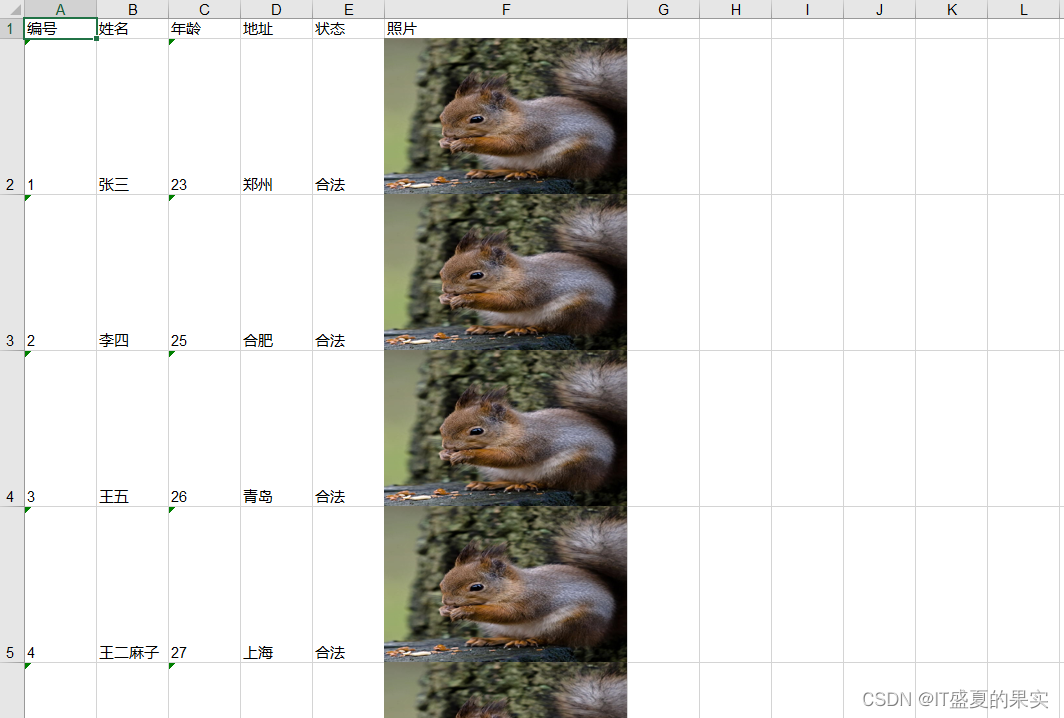Click ID cell 2 in 李四's row
1064x718 pixels.
click(x=60, y=273)
